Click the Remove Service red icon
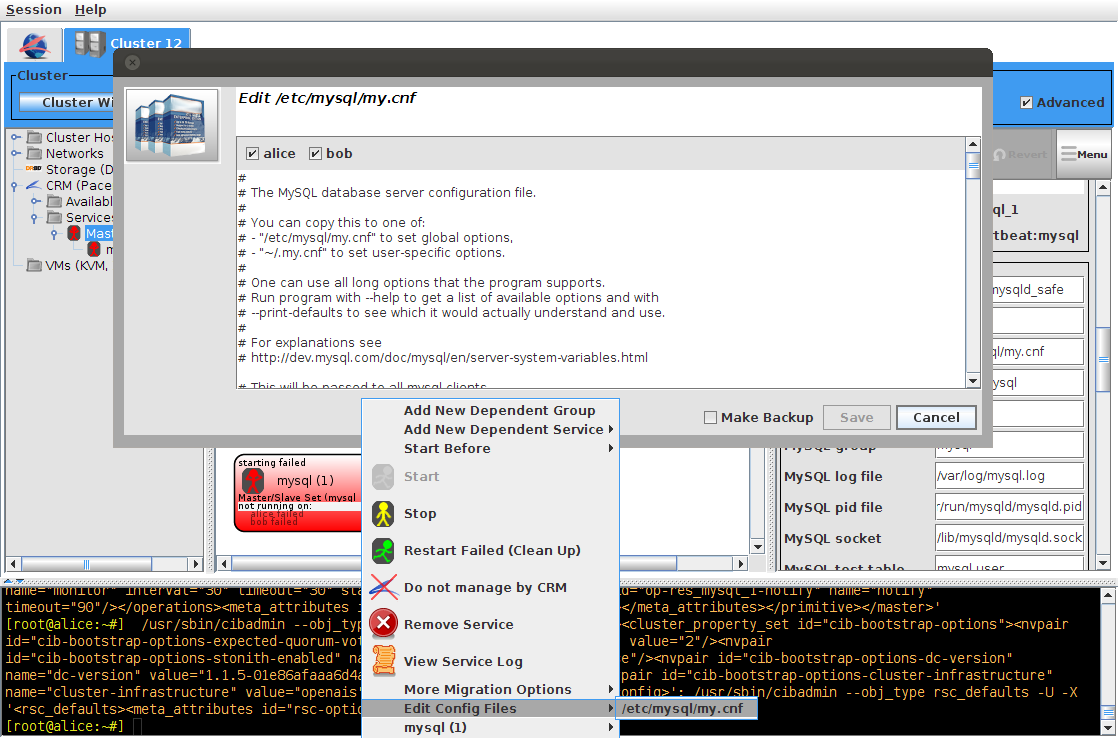This screenshot has height=738, width=1118. coord(382,624)
